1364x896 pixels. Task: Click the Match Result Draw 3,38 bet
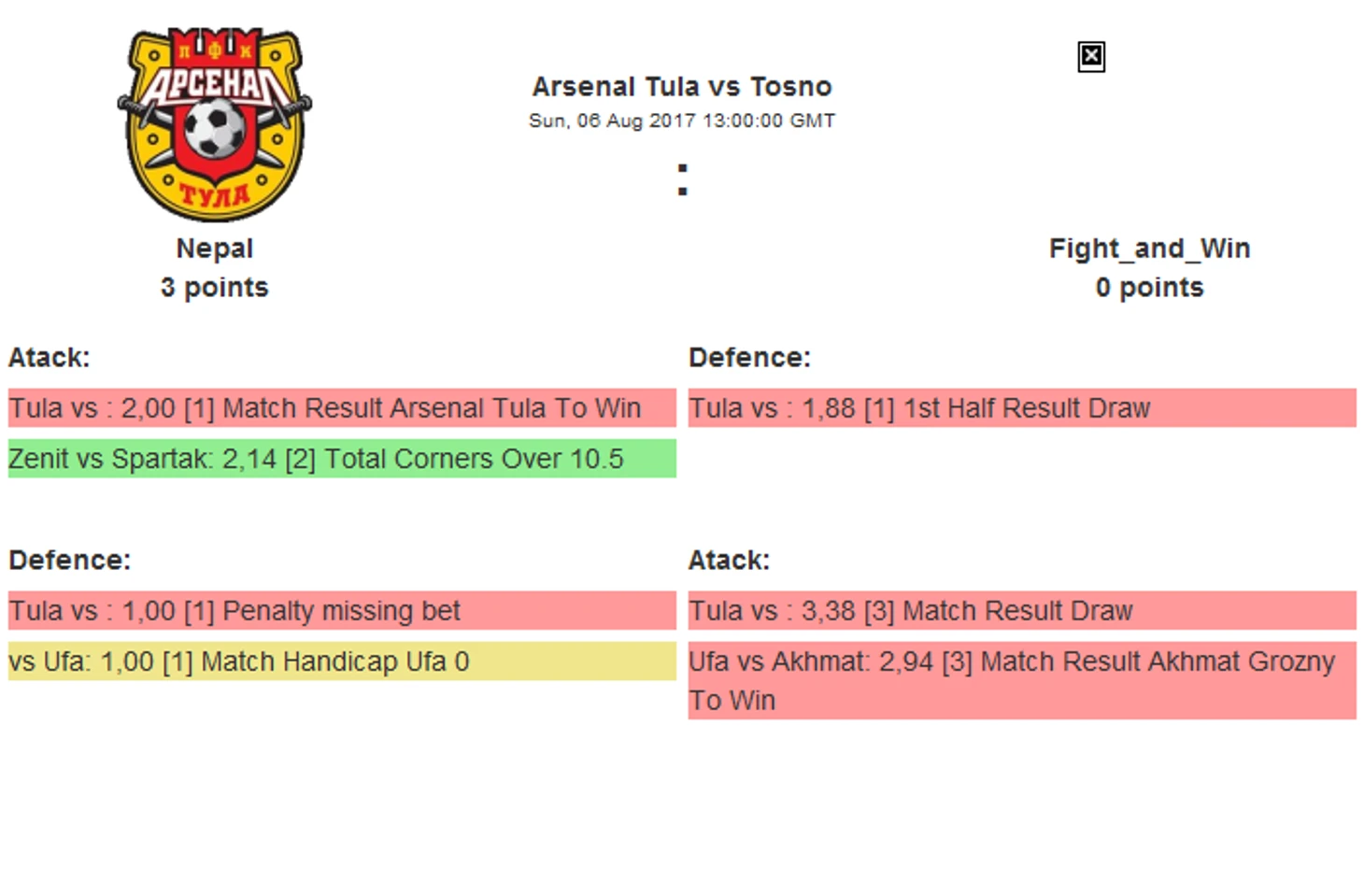[x=1021, y=611]
